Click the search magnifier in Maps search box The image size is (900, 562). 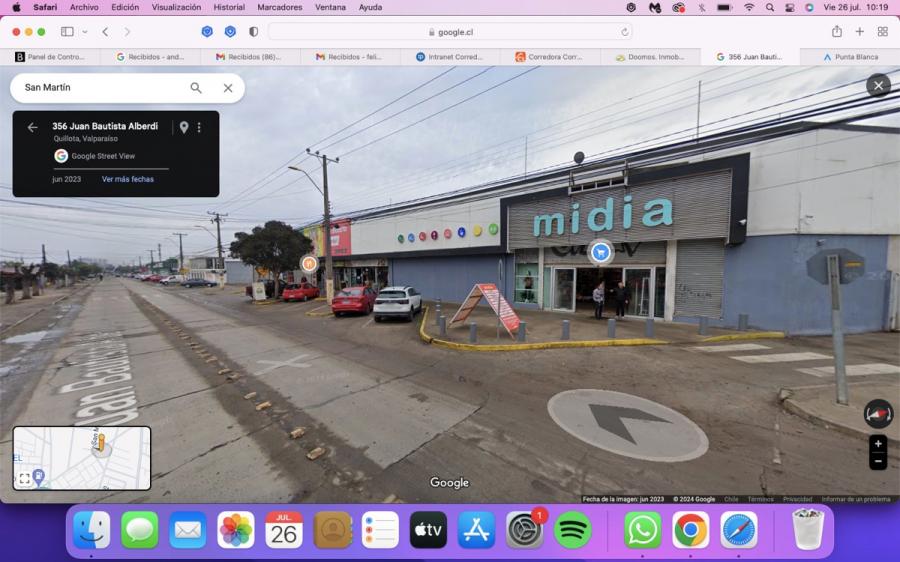[x=196, y=88]
